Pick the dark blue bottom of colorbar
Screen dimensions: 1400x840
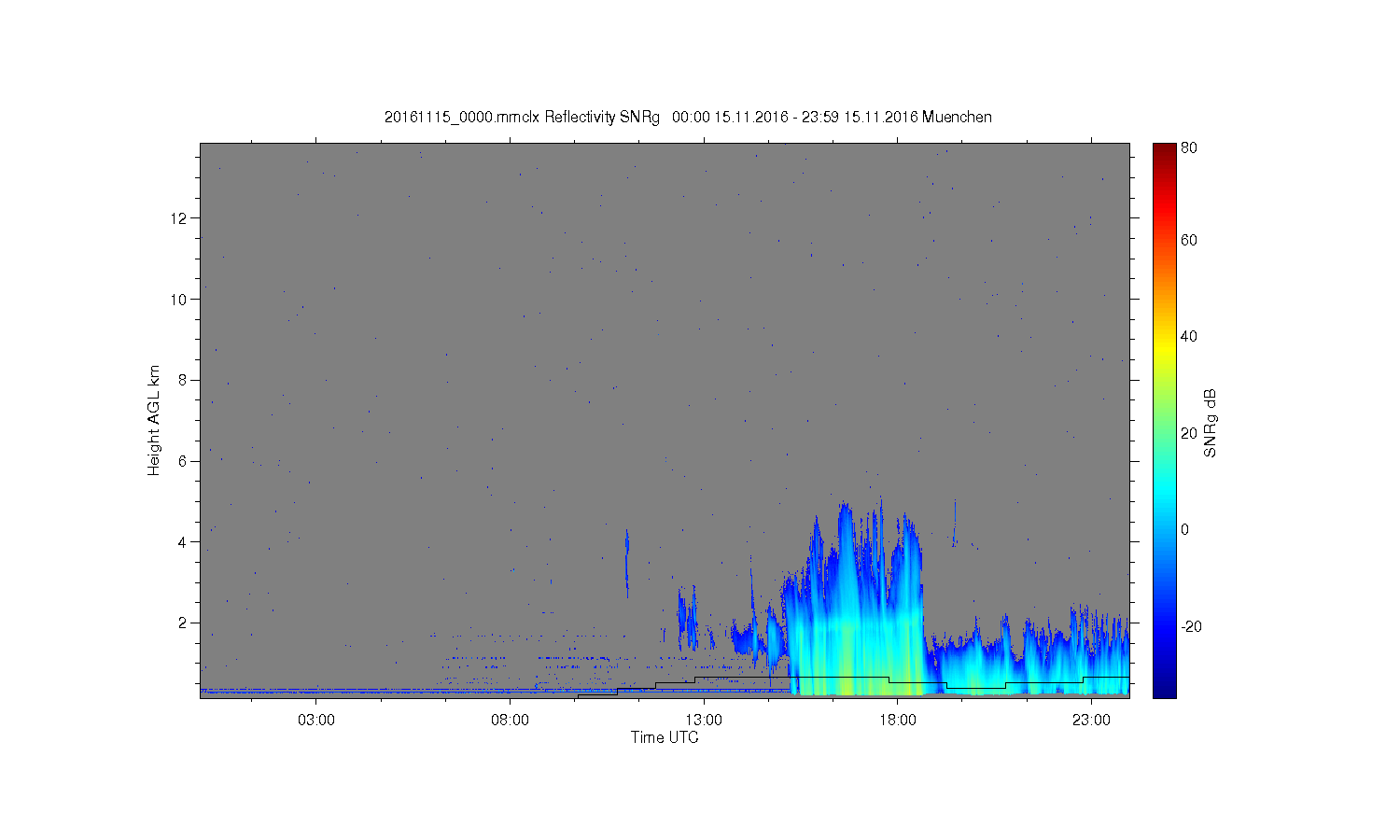click(1164, 689)
